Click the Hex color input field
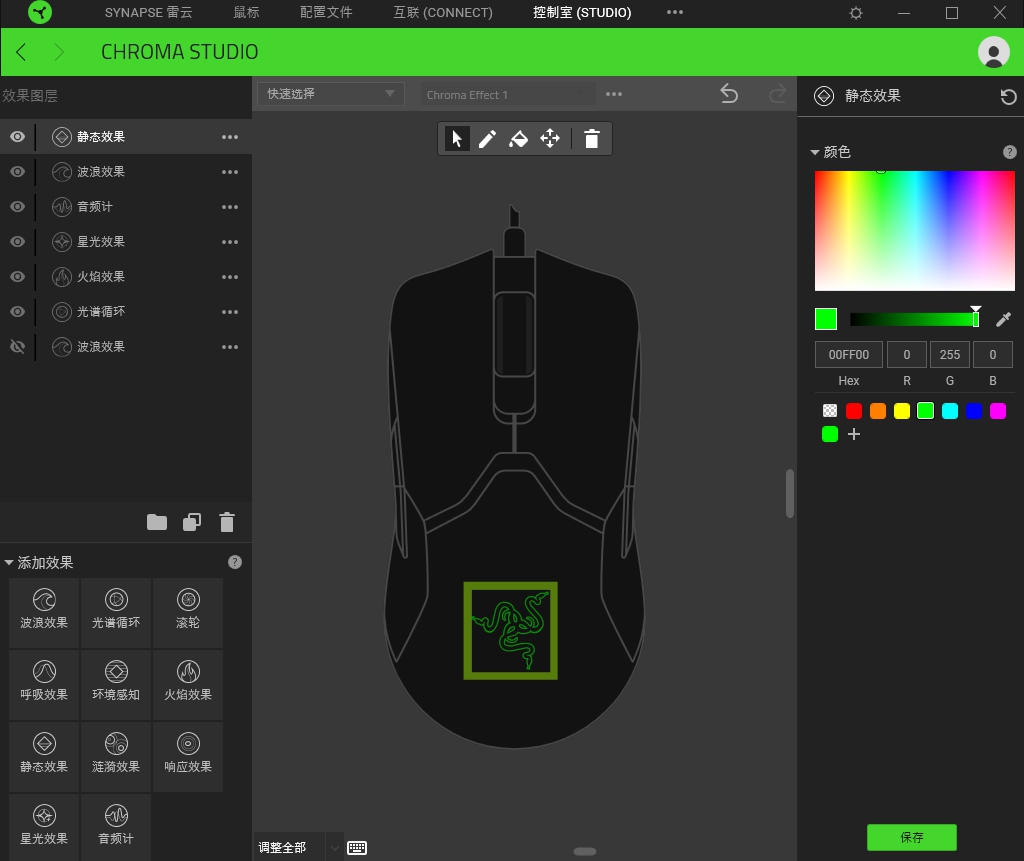Viewport: 1024px width, 861px height. pyautogui.click(x=848, y=355)
